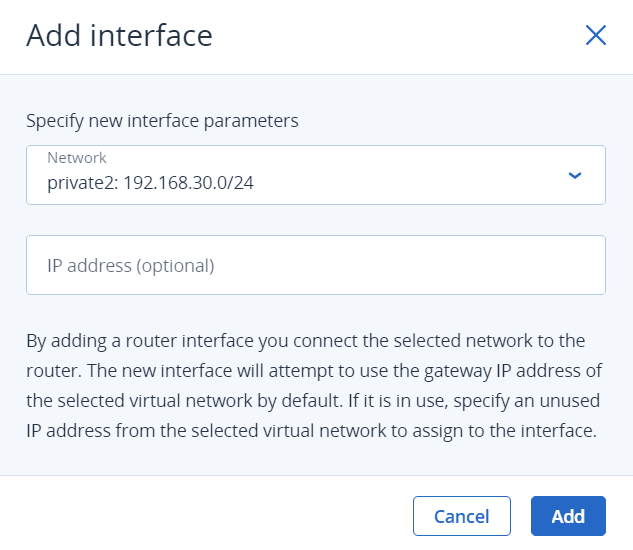Close the Add interface dialog with X
The height and width of the screenshot is (550, 633).
[x=595, y=35]
